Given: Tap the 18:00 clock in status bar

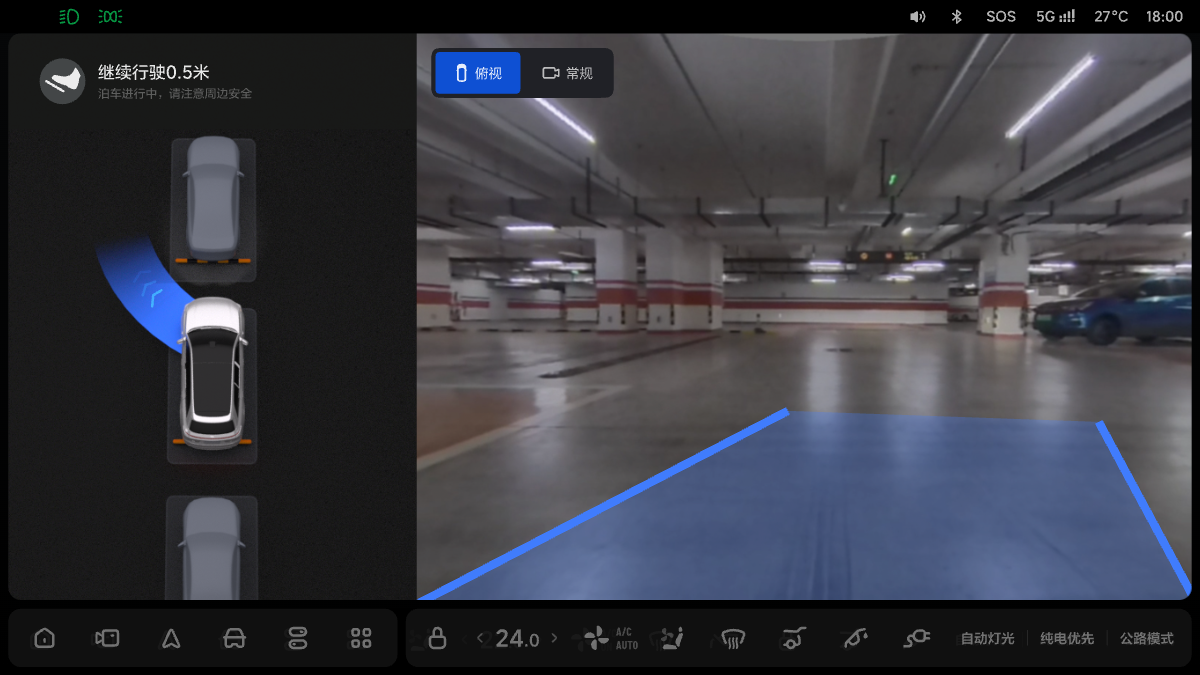Looking at the screenshot, I should (x=1164, y=16).
